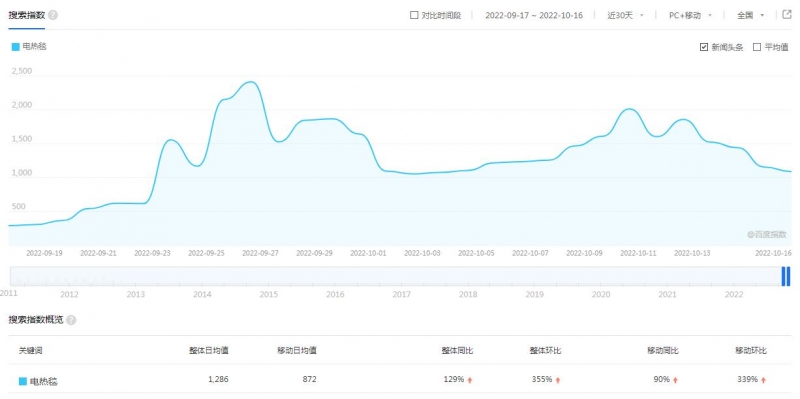Open the PC+移动 device dropdown
Viewport: 800px width, 399px height.
pos(690,15)
